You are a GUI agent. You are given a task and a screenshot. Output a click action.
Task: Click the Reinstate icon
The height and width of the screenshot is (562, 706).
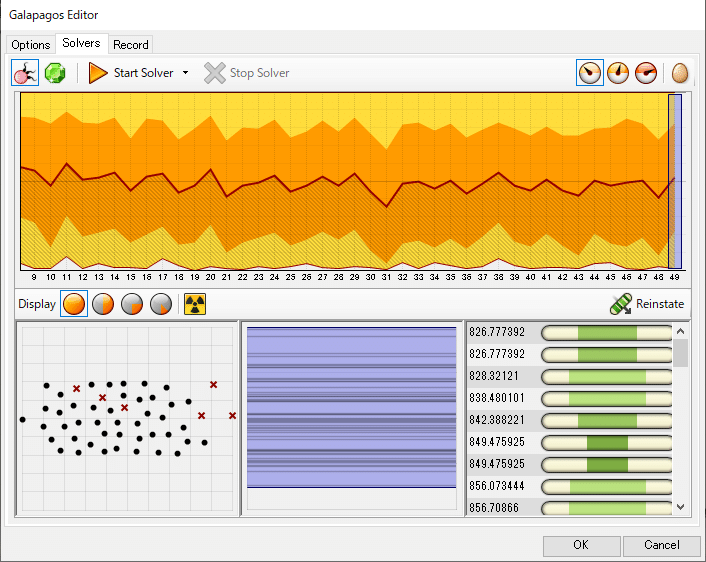click(621, 304)
